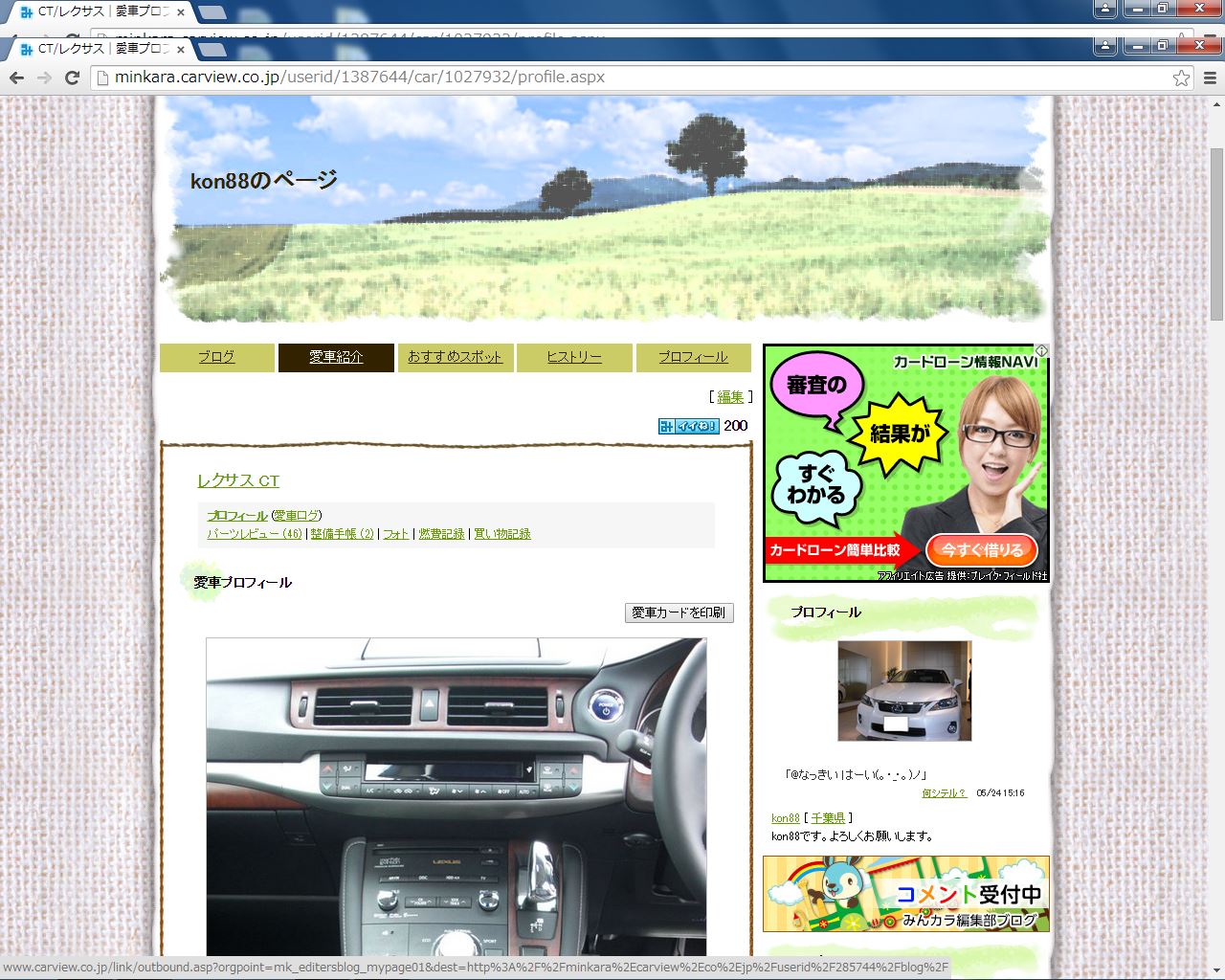The image size is (1225, 980).
Task: Open the おすすめスポット navigation tab
Action: pyautogui.click(x=455, y=357)
